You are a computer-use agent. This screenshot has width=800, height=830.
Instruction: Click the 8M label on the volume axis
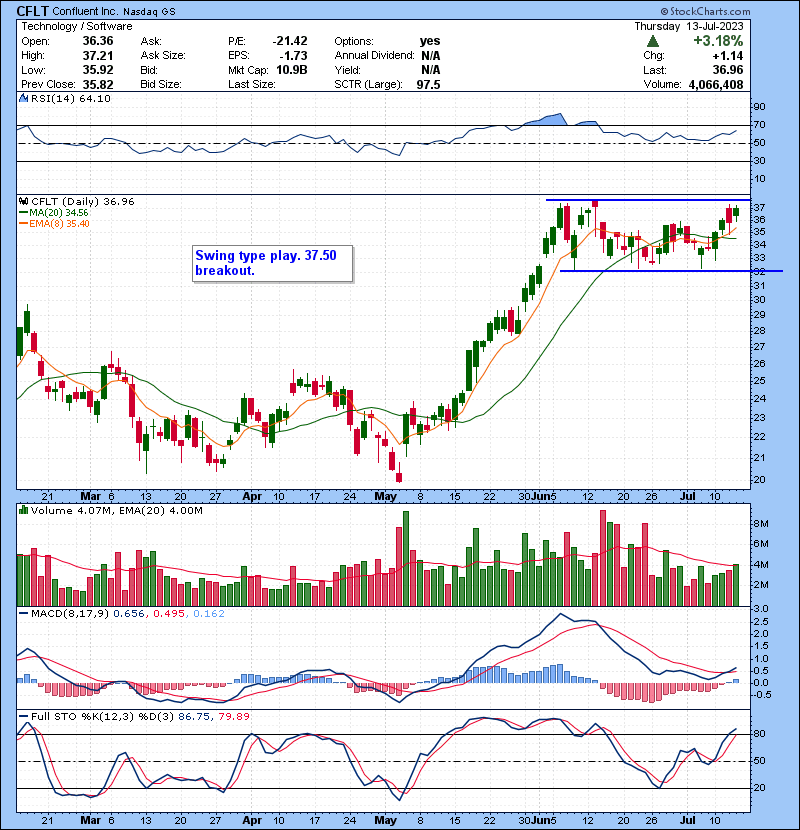(761, 524)
